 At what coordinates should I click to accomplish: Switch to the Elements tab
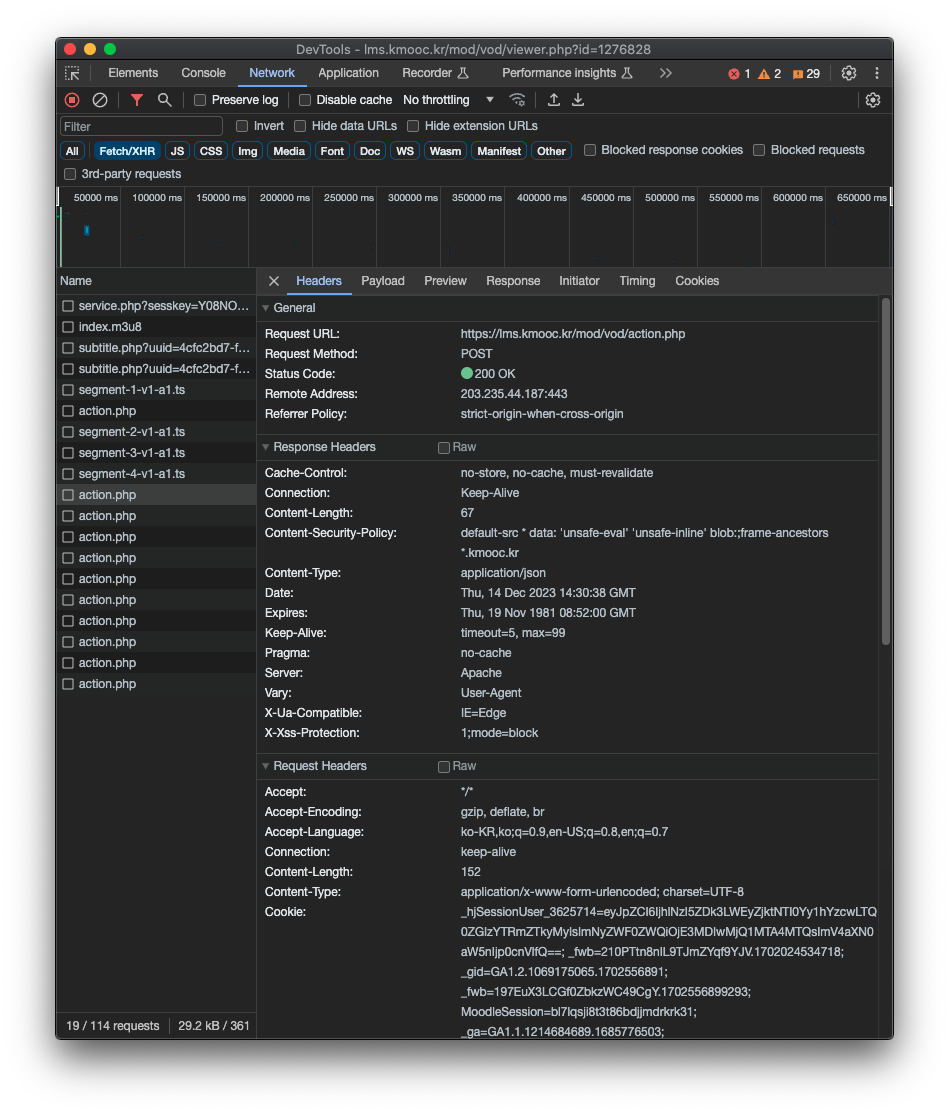[133, 73]
